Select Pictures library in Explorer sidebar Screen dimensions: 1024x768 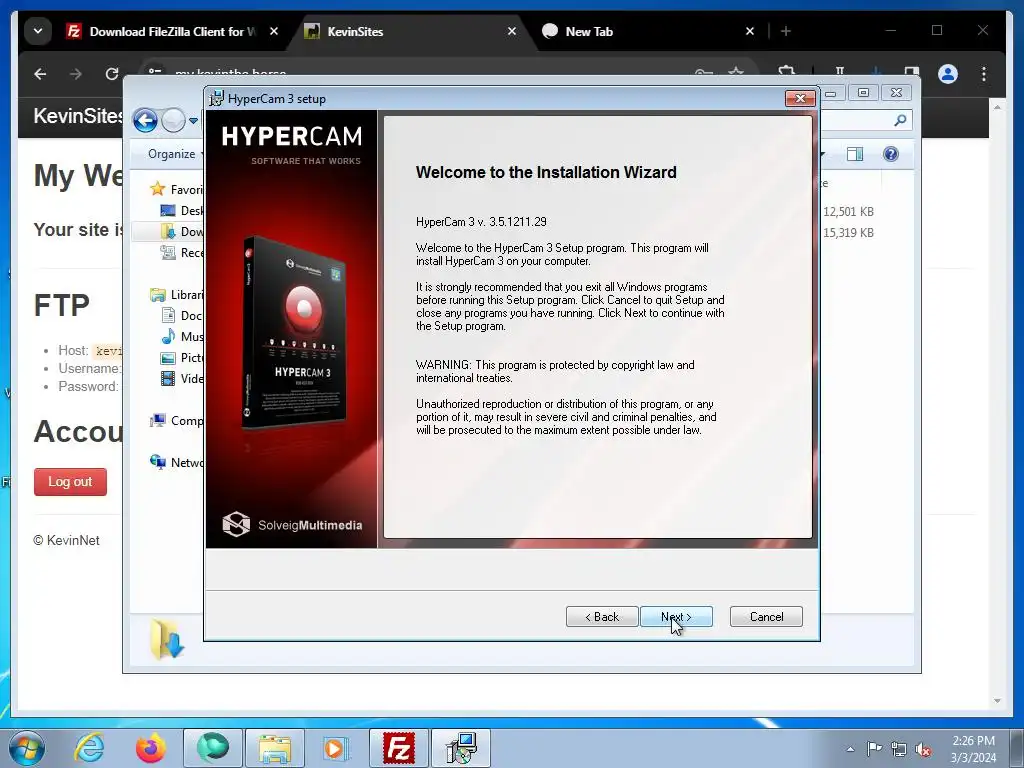tap(182, 357)
